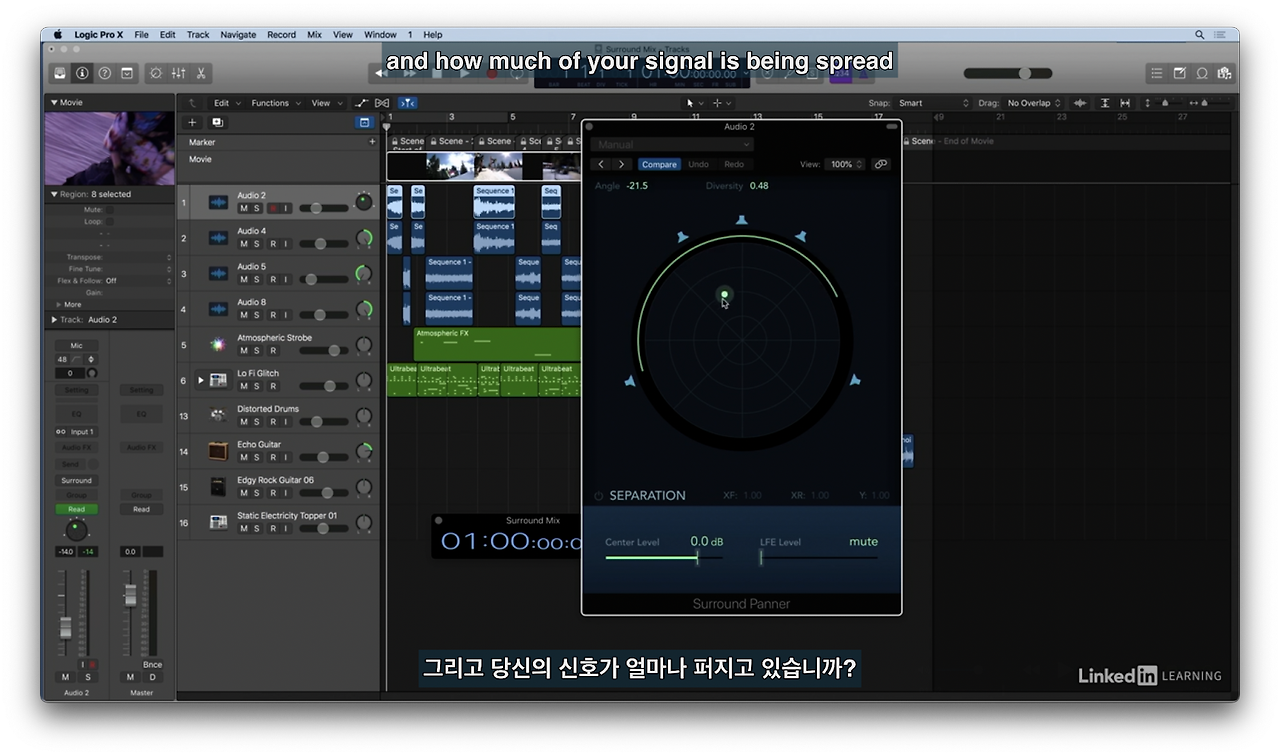
Task: Add a new track plus icon
Action: click(x=193, y=122)
